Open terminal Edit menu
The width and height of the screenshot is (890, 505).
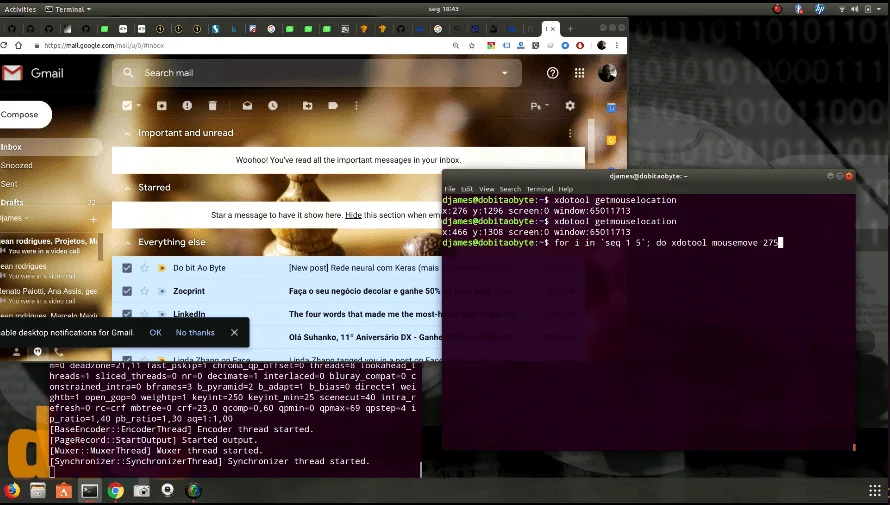[x=467, y=189]
